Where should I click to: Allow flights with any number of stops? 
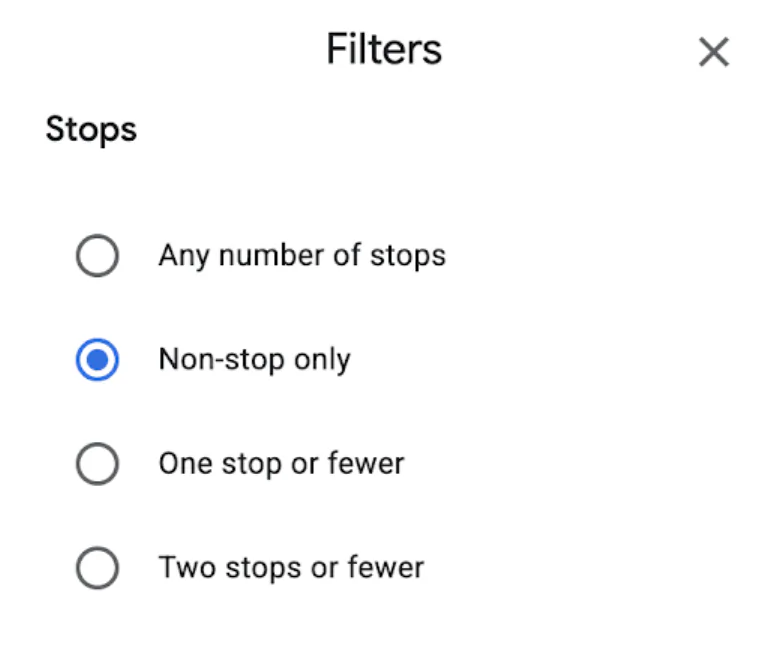(97, 256)
